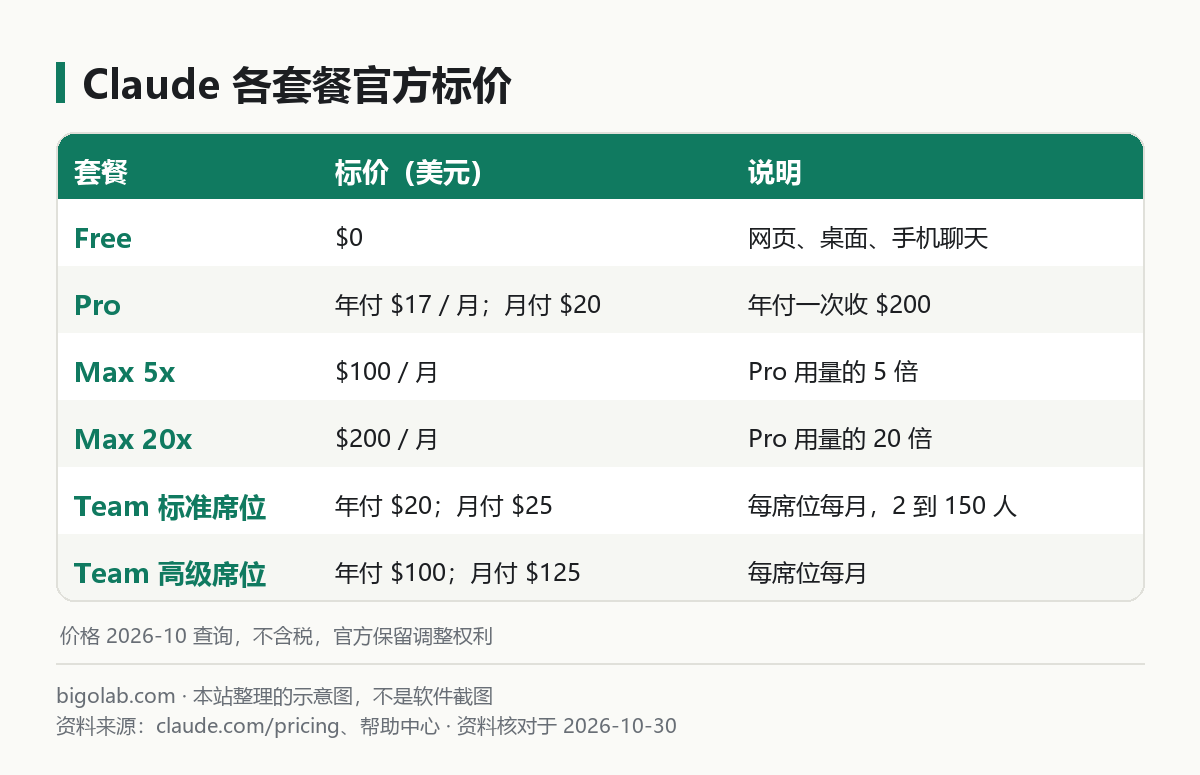This screenshot has height=775, width=1200.
Task: Click the footnote "价格 2026-10 查询，不含税，官方保留调整权利"
Action: click(276, 636)
